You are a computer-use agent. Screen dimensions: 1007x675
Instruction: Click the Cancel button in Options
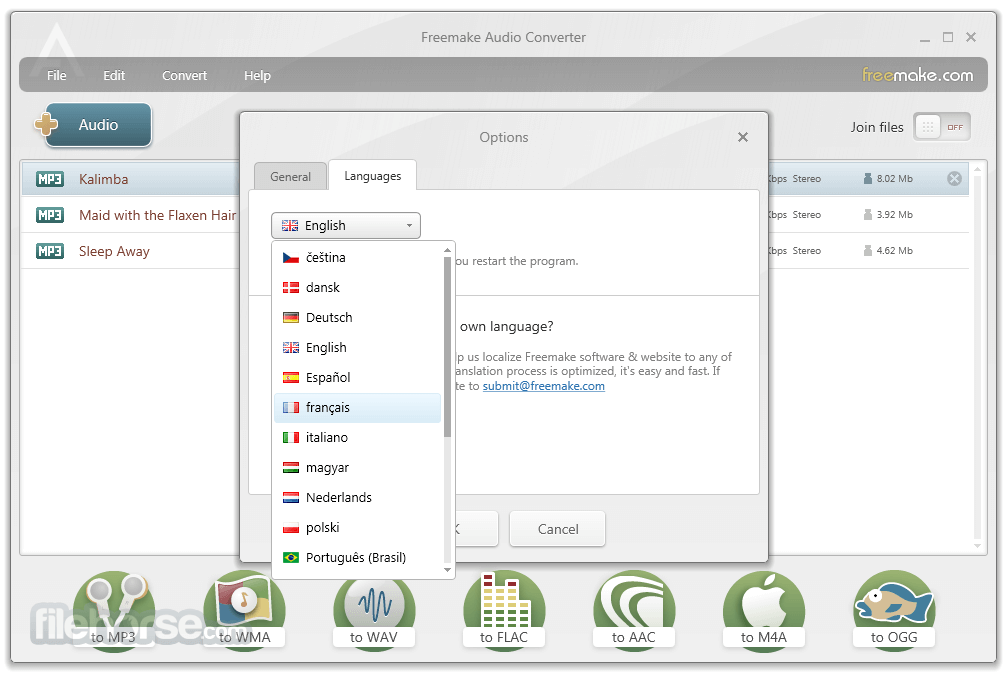(x=557, y=529)
